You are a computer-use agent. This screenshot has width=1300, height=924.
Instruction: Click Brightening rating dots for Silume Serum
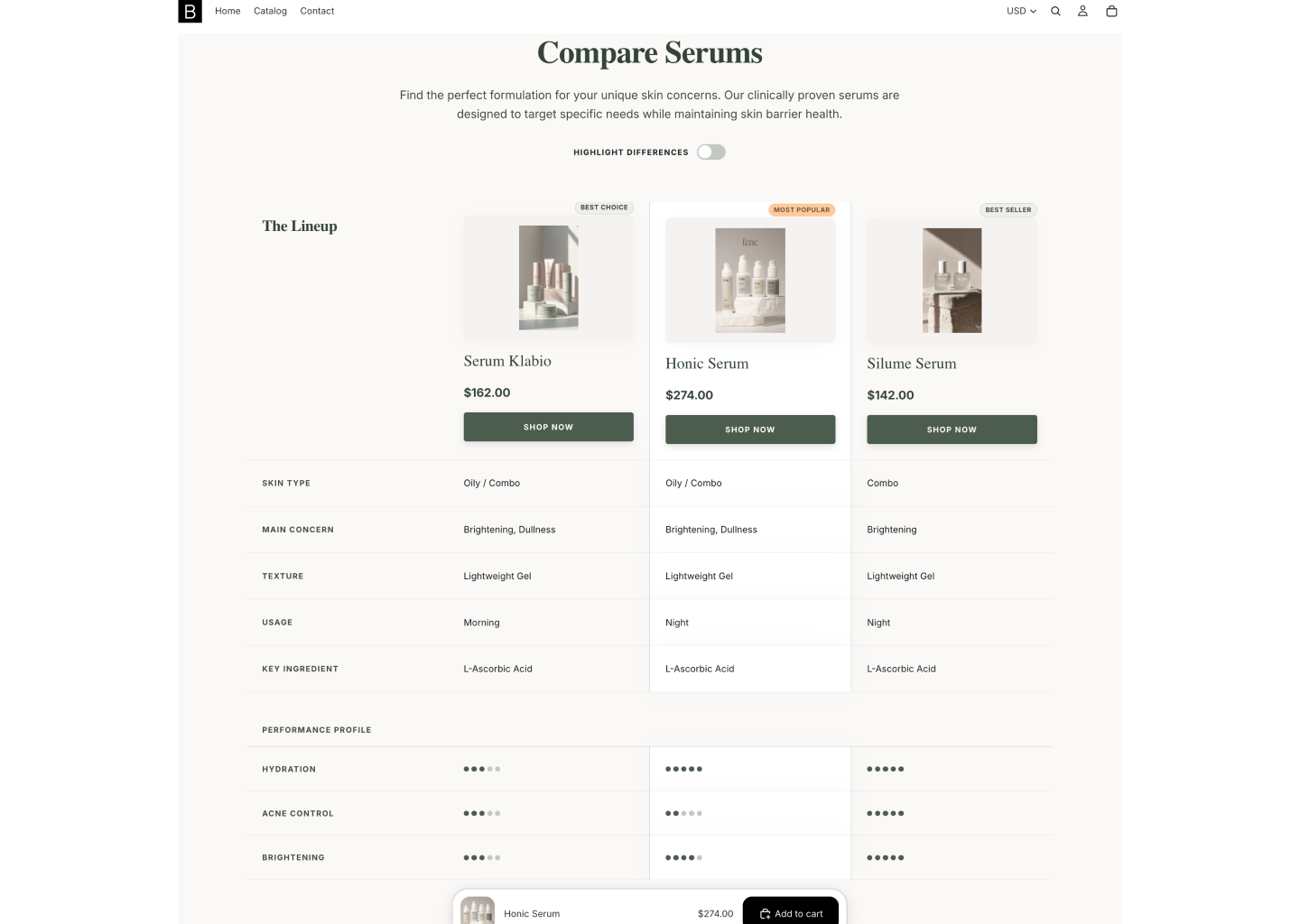(x=885, y=857)
